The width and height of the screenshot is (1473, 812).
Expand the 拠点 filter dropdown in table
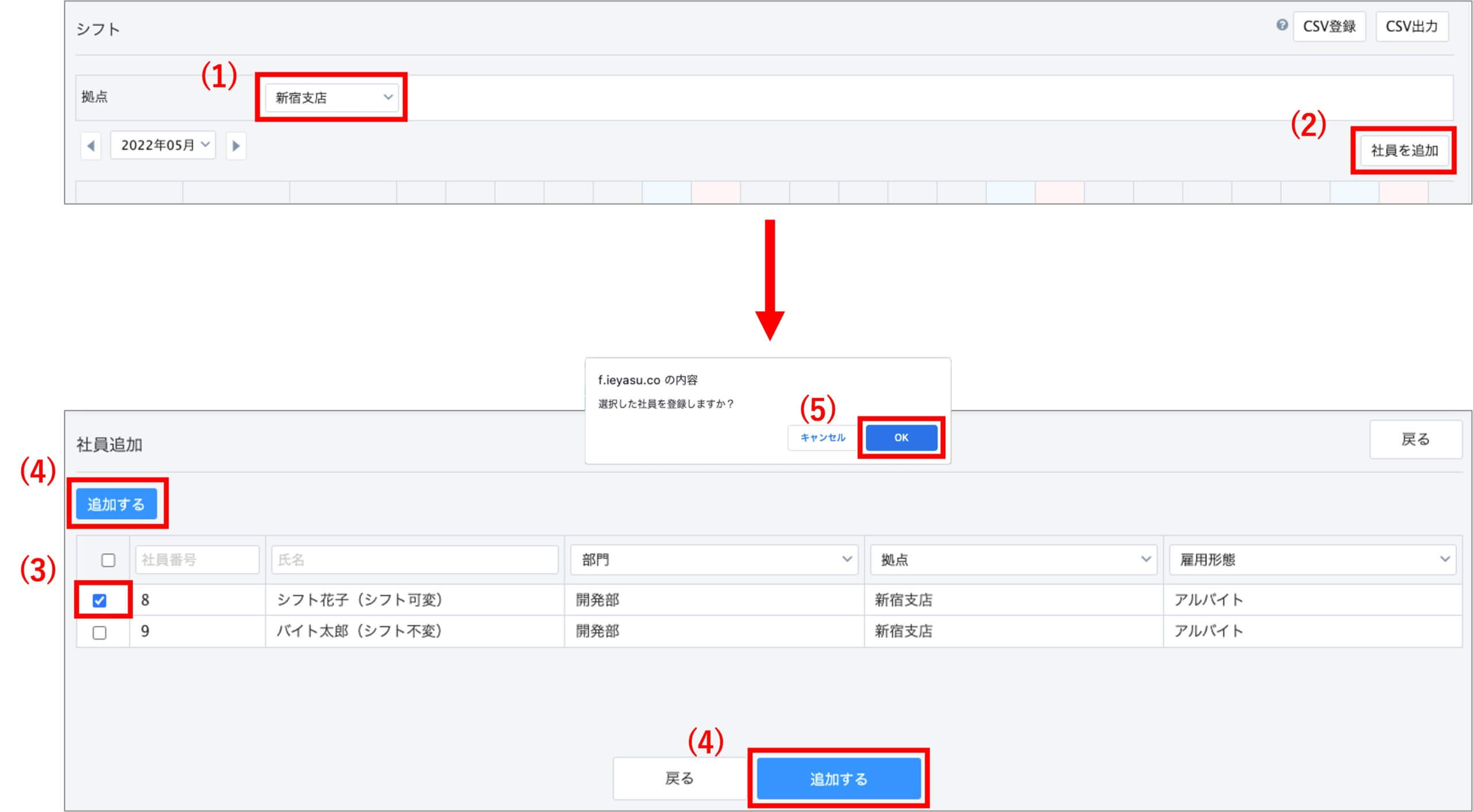tap(1013, 560)
